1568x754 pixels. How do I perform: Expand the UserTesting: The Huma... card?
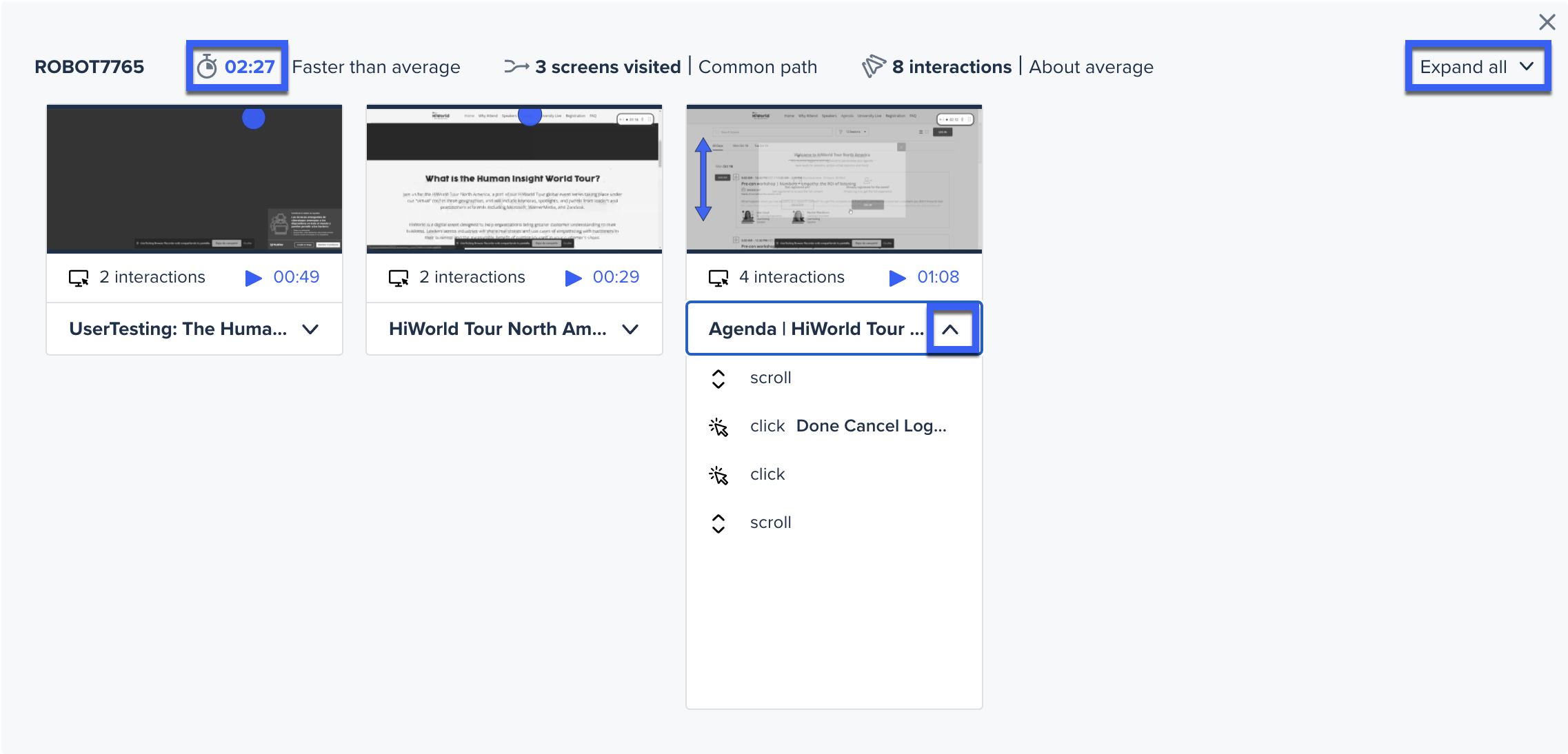310,329
